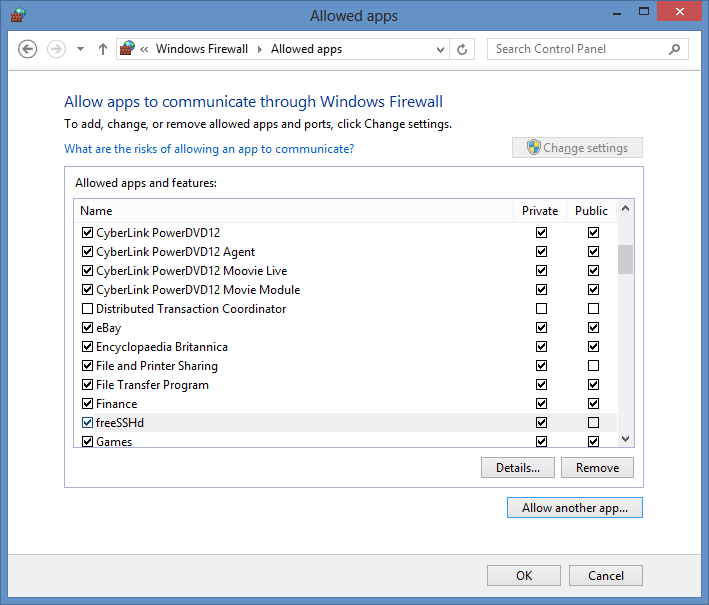
Task: Sort the list by the Name column
Action: pos(294,211)
